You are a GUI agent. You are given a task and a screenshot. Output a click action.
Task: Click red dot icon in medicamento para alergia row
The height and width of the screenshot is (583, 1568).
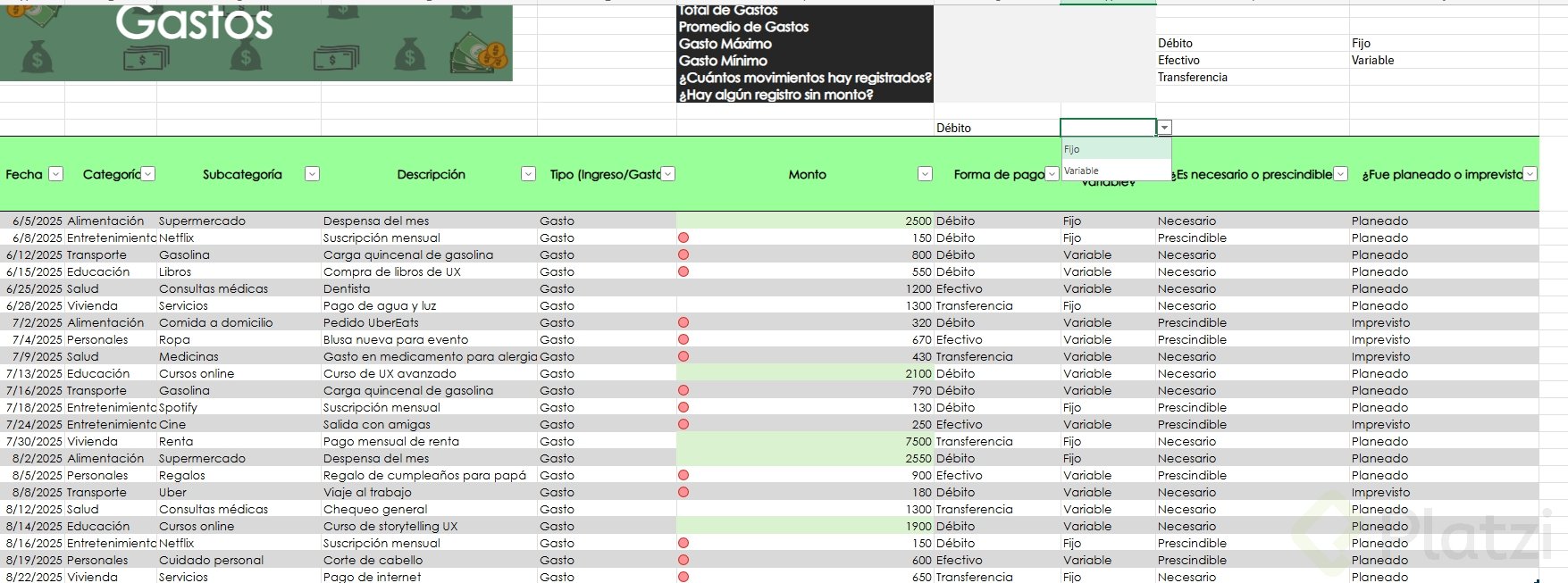[683, 356]
